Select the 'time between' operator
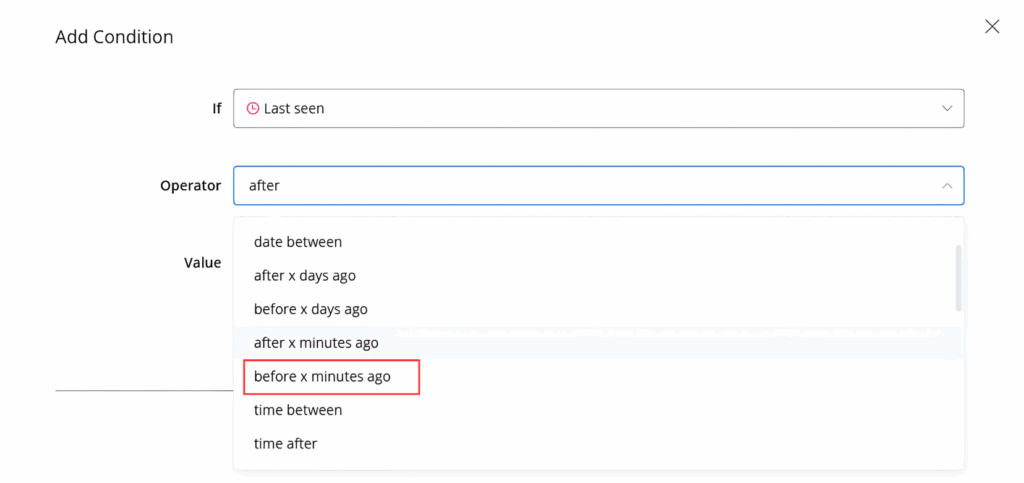Viewport: 1024px width, 483px height. pos(298,410)
